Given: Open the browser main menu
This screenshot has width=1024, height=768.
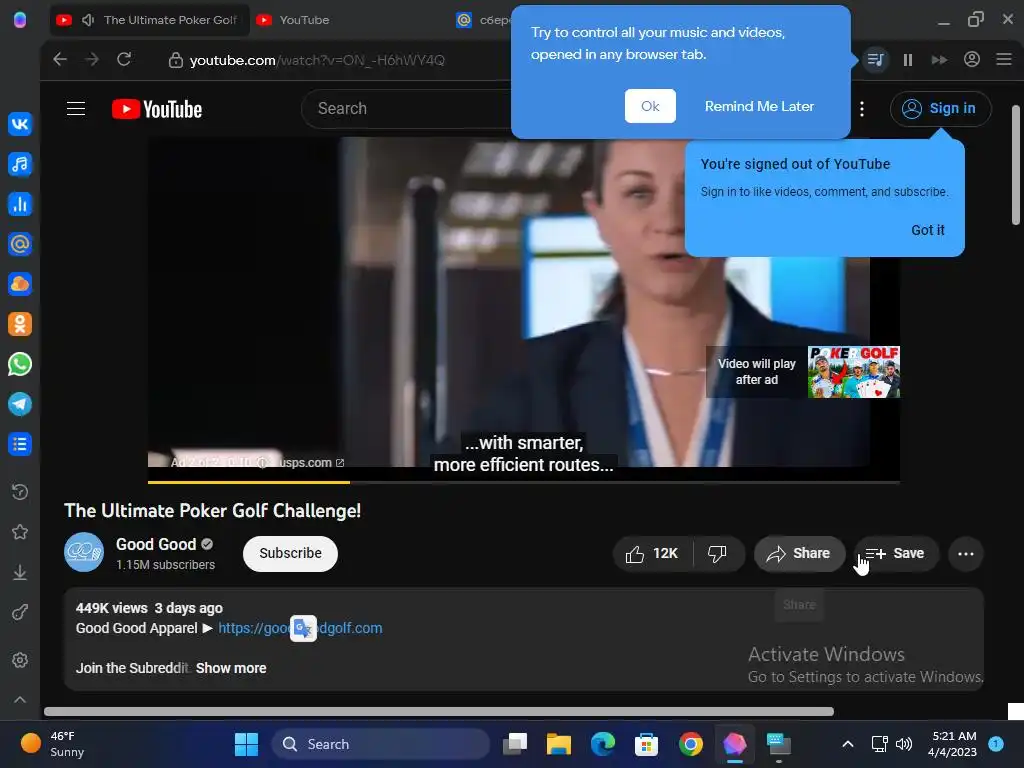Looking at the screenshot, I should pyautogui.click(x=1004, y=59).
